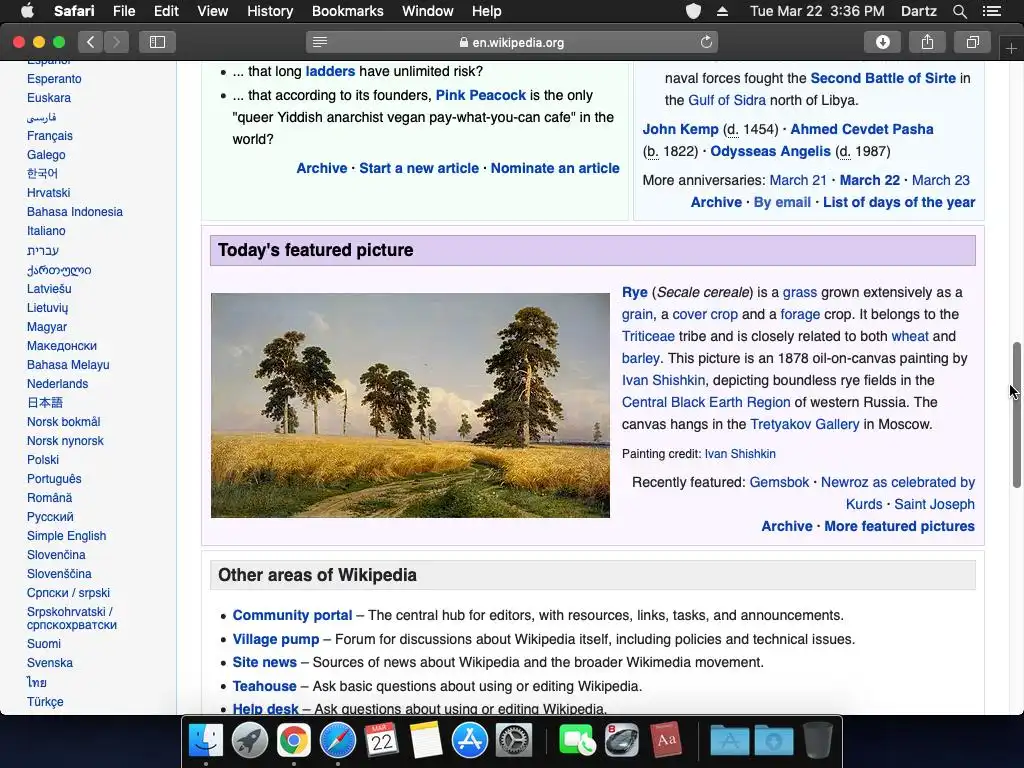Click Nominate an article link

tap(555, 168)
